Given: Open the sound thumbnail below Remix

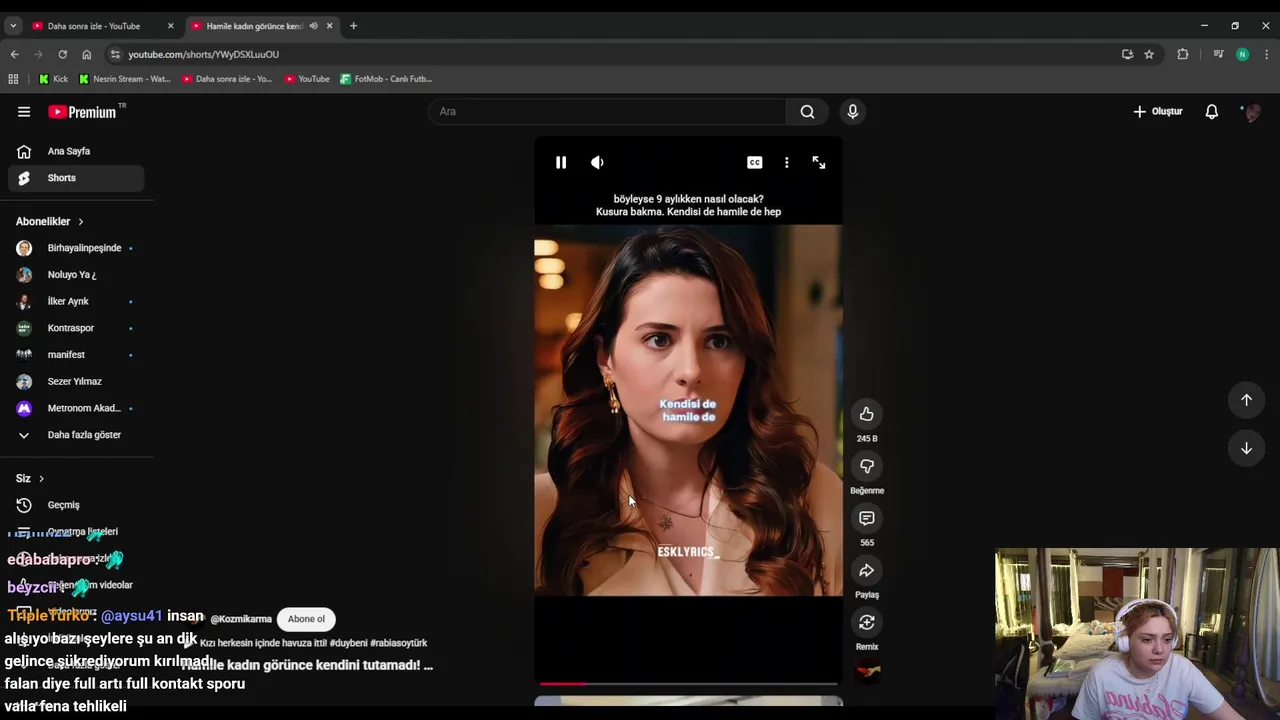Looking at the screenshot, I should (x=867, y=673).
